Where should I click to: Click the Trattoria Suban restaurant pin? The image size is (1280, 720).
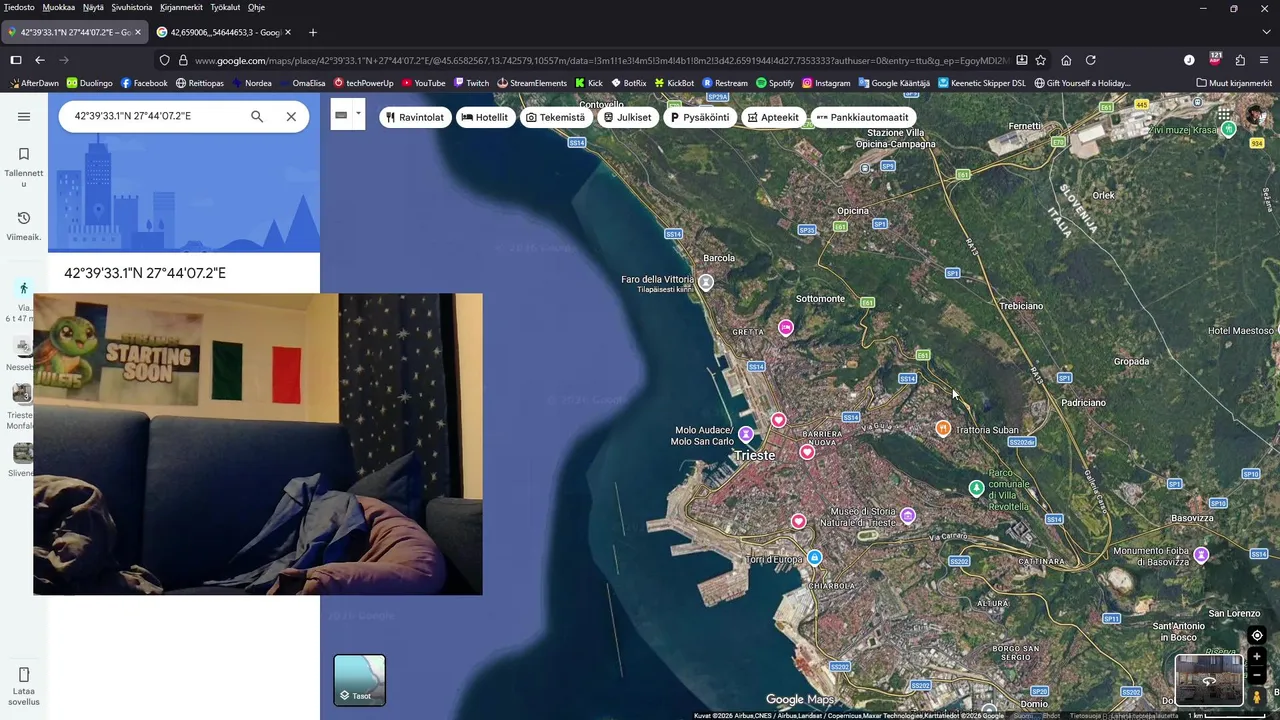point(942,428)
